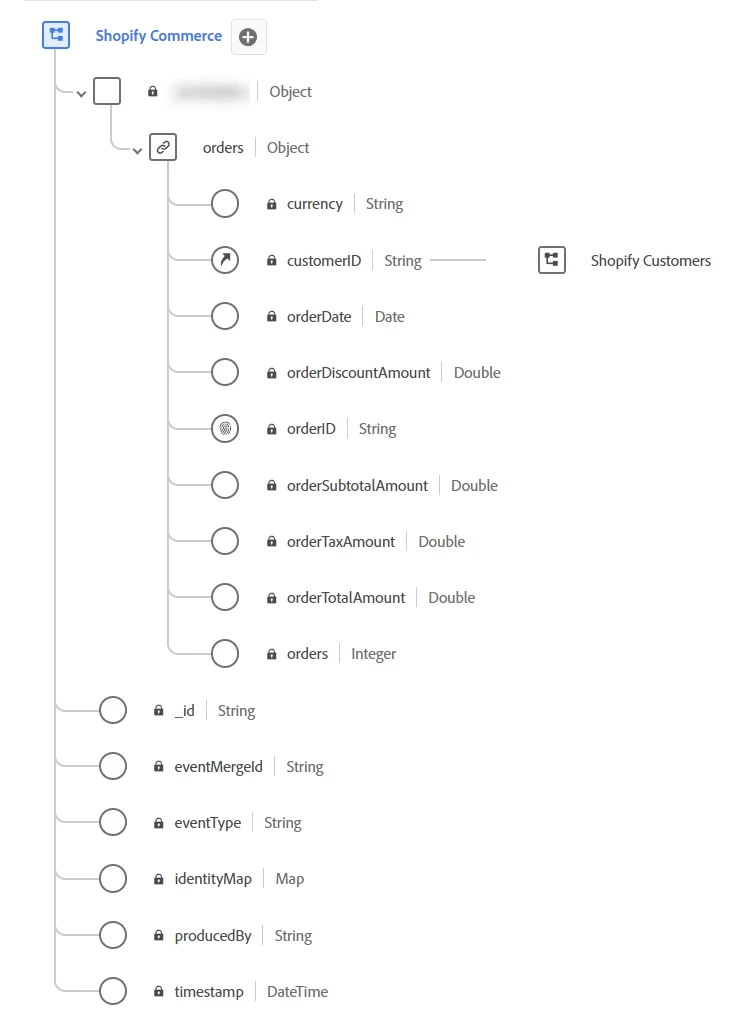Screen dimensions: 756x1028
Task: Select the orderDiscountAmount field circle node
Action: click(x=225, y=372)
